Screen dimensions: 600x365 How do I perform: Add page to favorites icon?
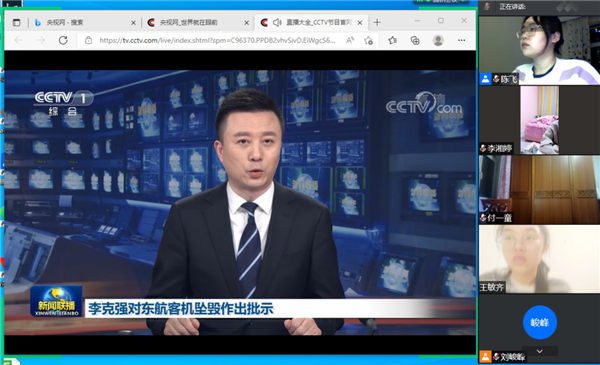(x=368, y=40)
